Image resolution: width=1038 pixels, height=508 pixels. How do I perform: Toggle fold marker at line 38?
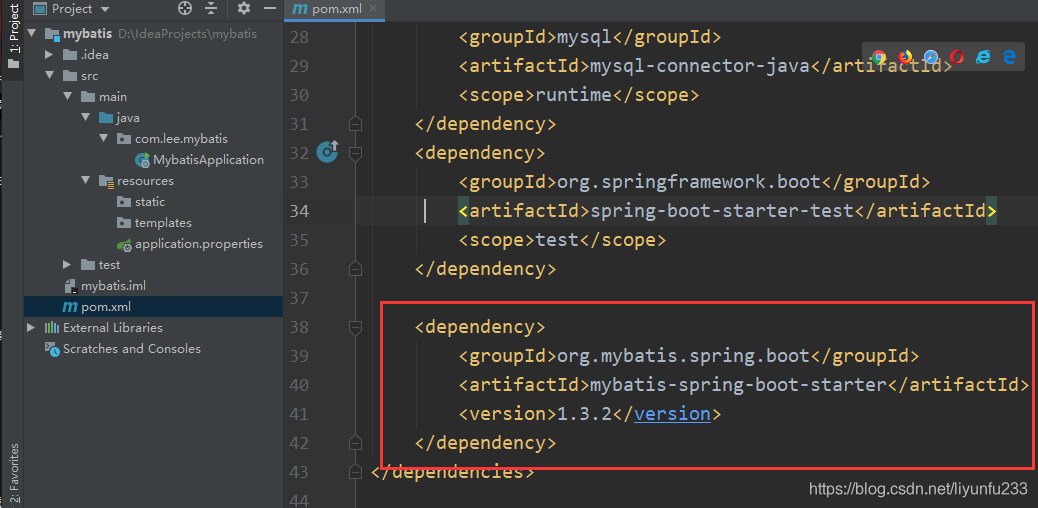point(355,327)
